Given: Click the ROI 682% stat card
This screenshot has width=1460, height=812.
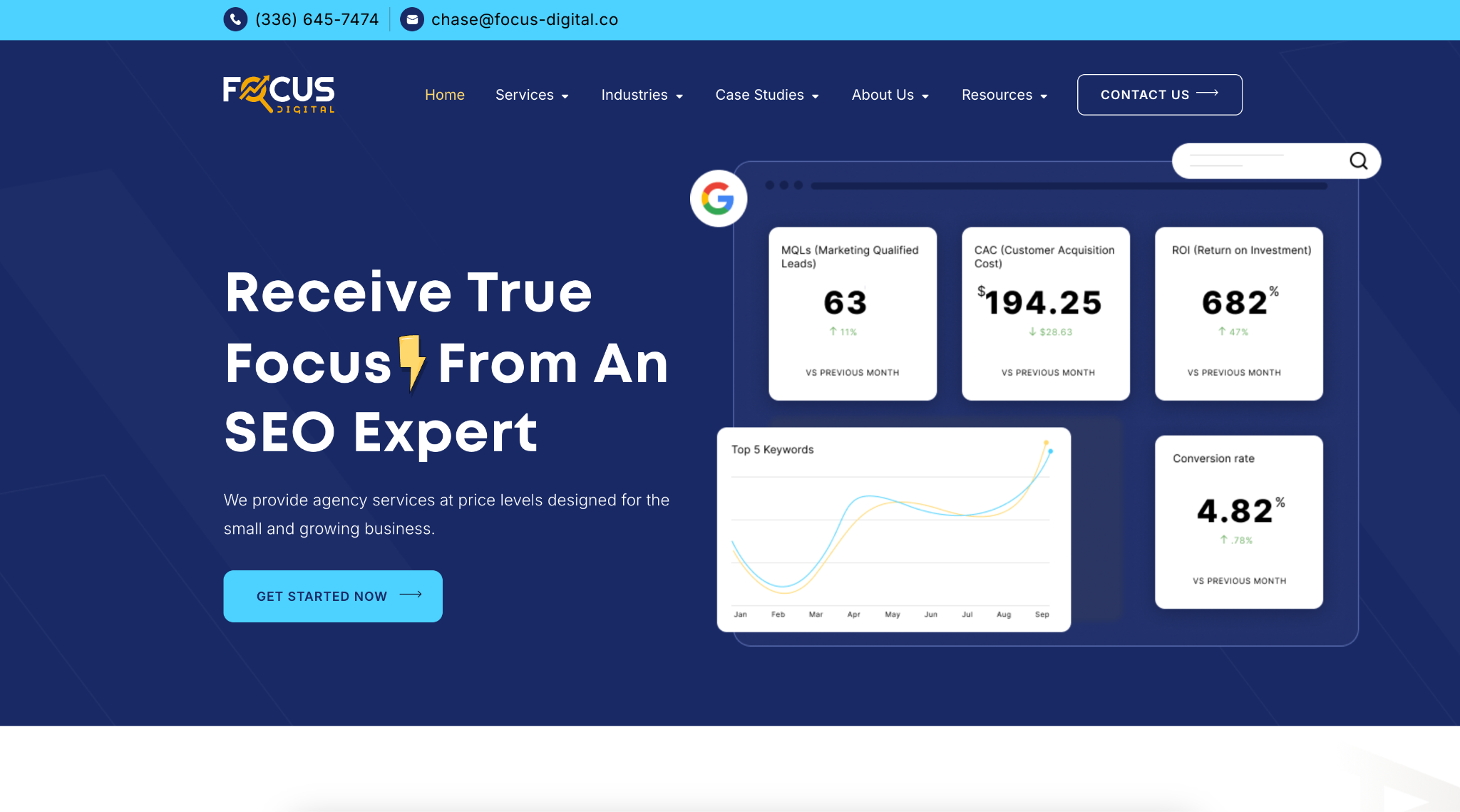Looking at the screenshot, I should tap(1238, 314).
